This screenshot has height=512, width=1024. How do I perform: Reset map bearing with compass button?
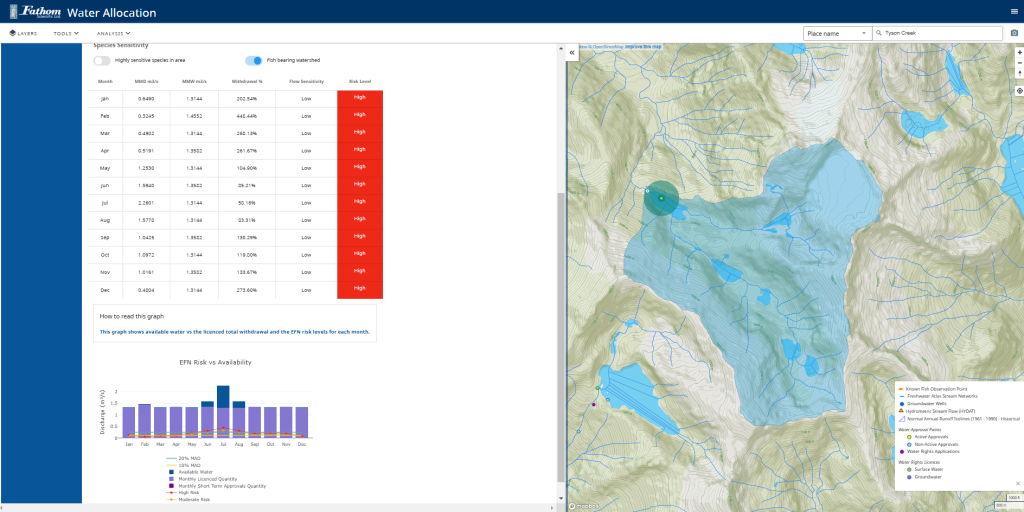1019,74
